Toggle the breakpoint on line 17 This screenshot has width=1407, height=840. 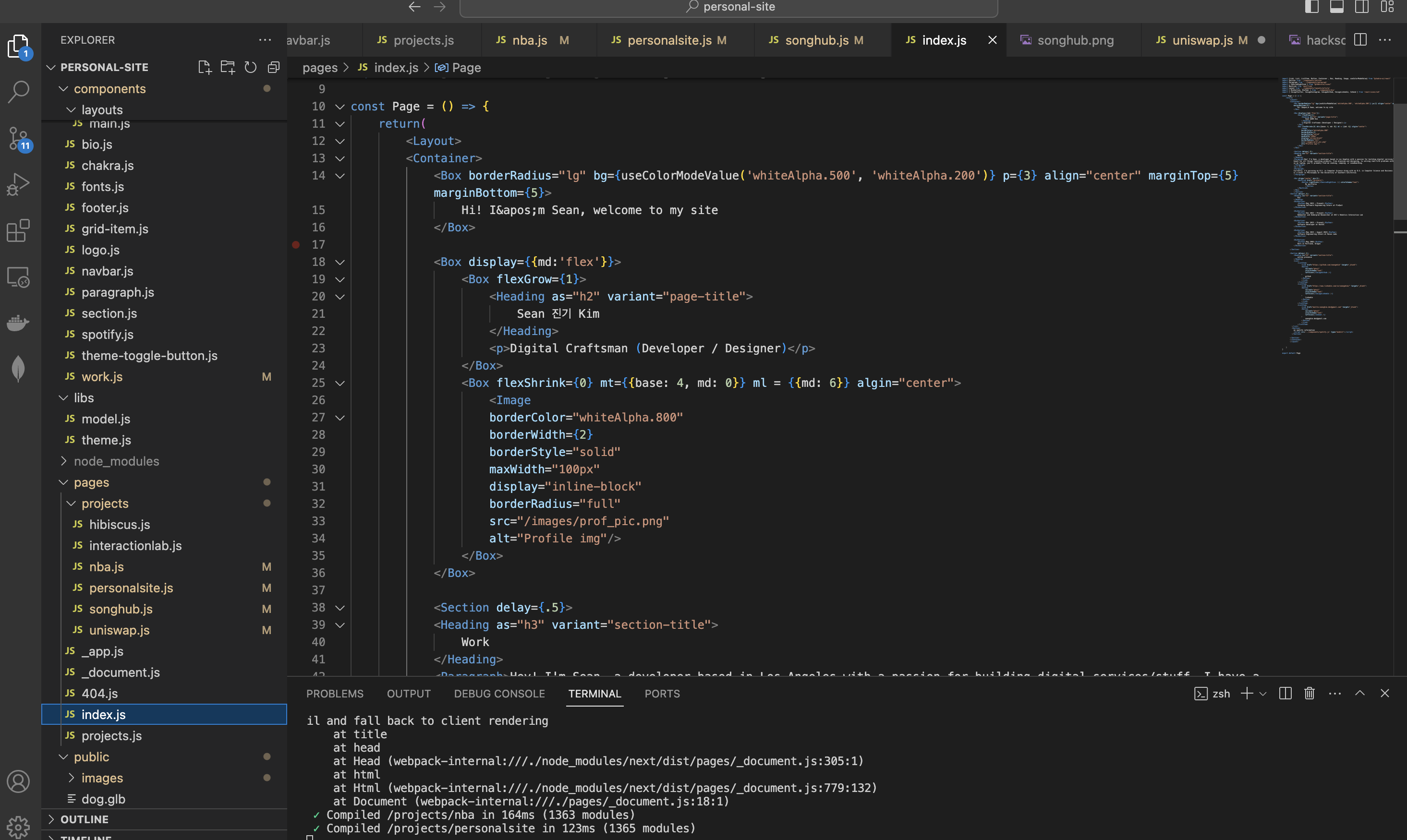point(295,244)
